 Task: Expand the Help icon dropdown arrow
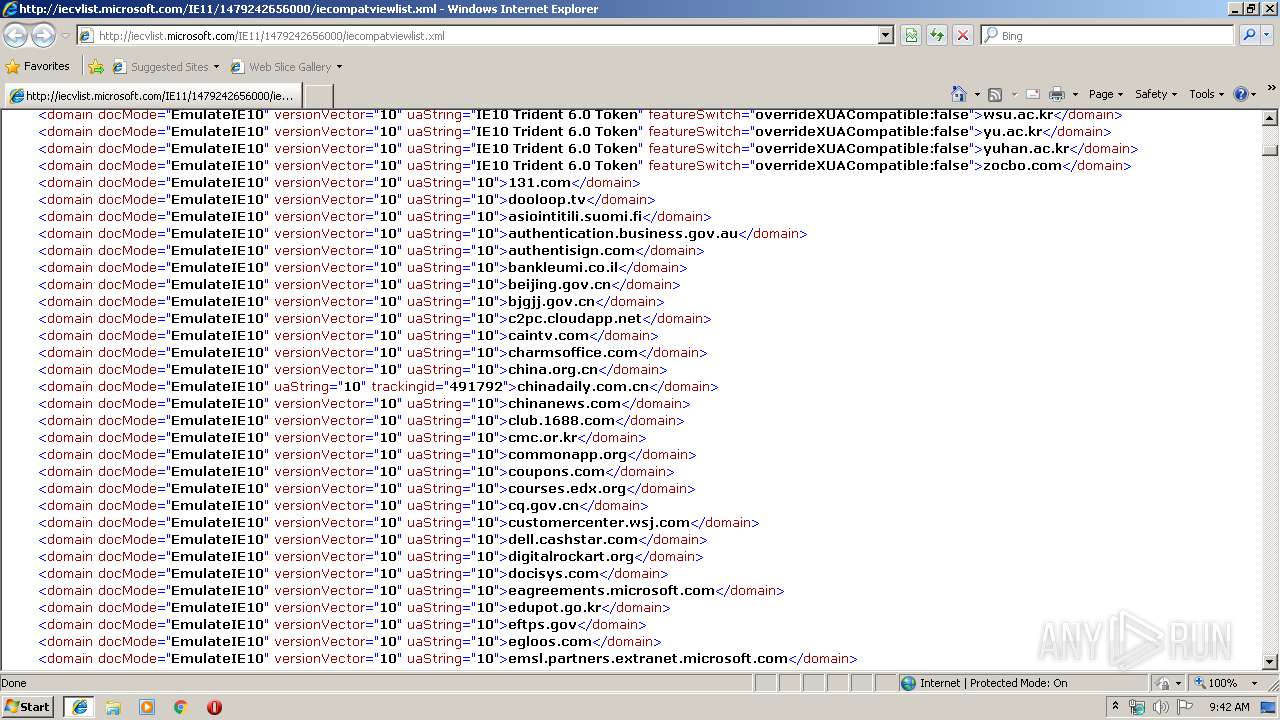1255,94
